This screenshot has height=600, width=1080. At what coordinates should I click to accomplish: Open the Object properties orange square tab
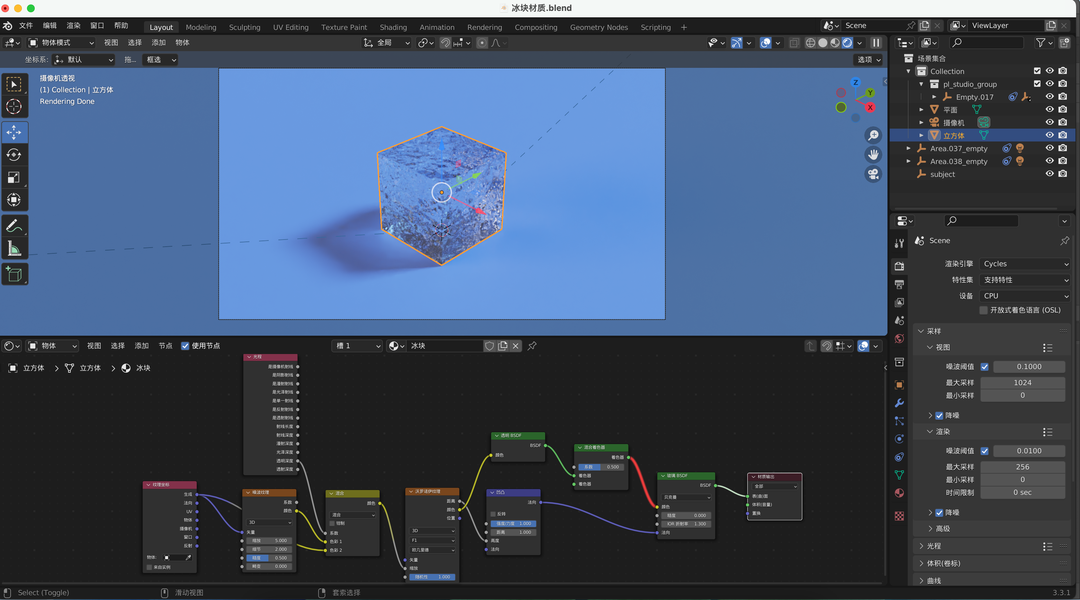click(899, 385)
